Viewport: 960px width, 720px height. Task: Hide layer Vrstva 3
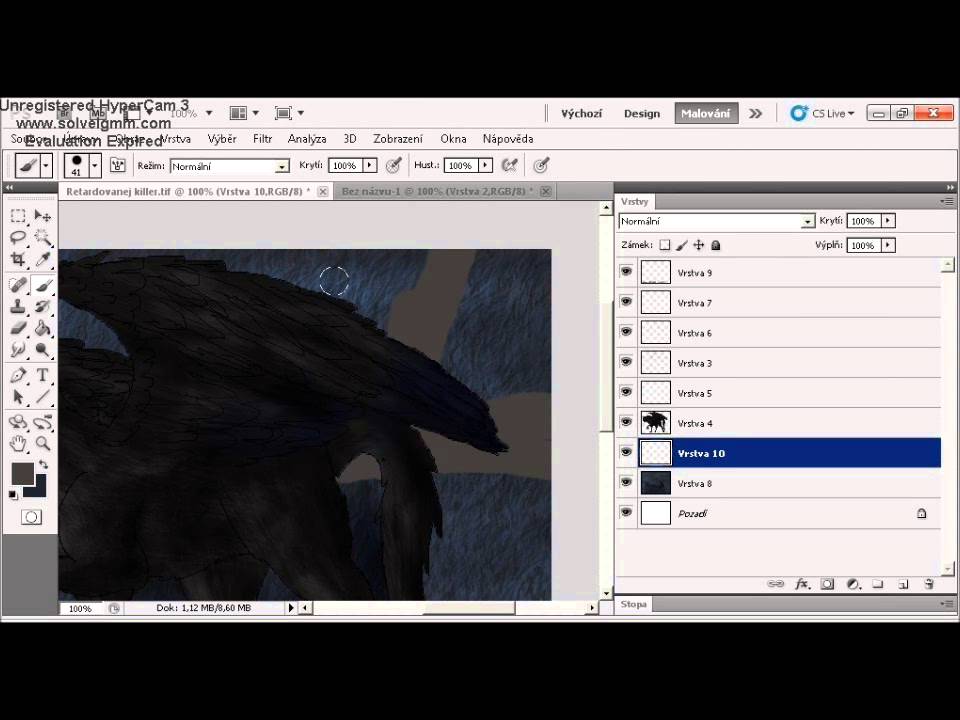626,361
